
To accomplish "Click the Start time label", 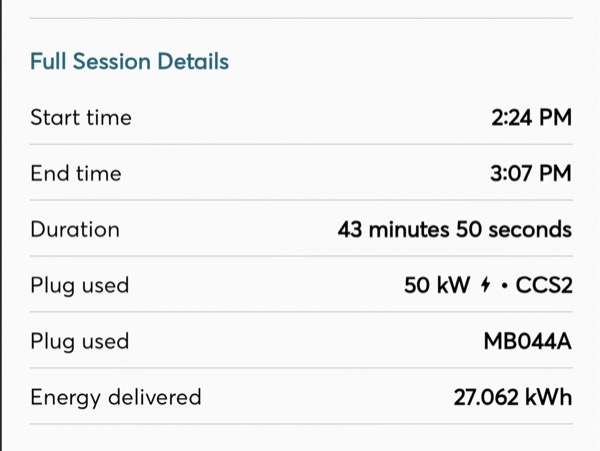I will pos(81,117).
